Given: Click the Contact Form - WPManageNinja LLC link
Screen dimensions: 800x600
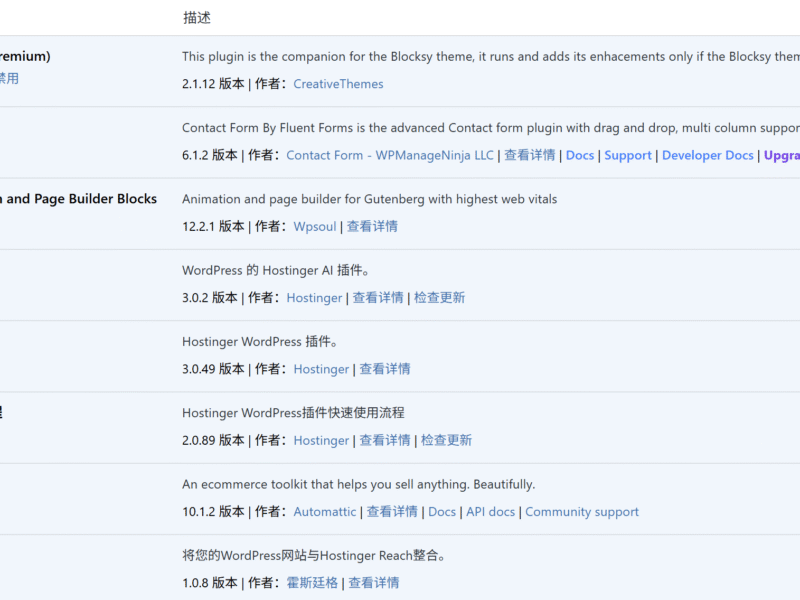Looking at the screenshot, I should [x=390, y=155].
